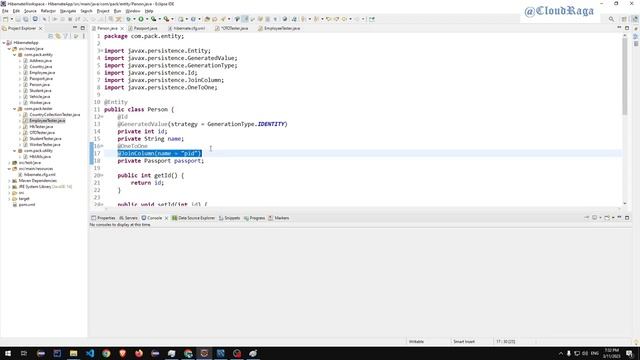
Task: Click the External Tools run icon
Action: point(167,19)
